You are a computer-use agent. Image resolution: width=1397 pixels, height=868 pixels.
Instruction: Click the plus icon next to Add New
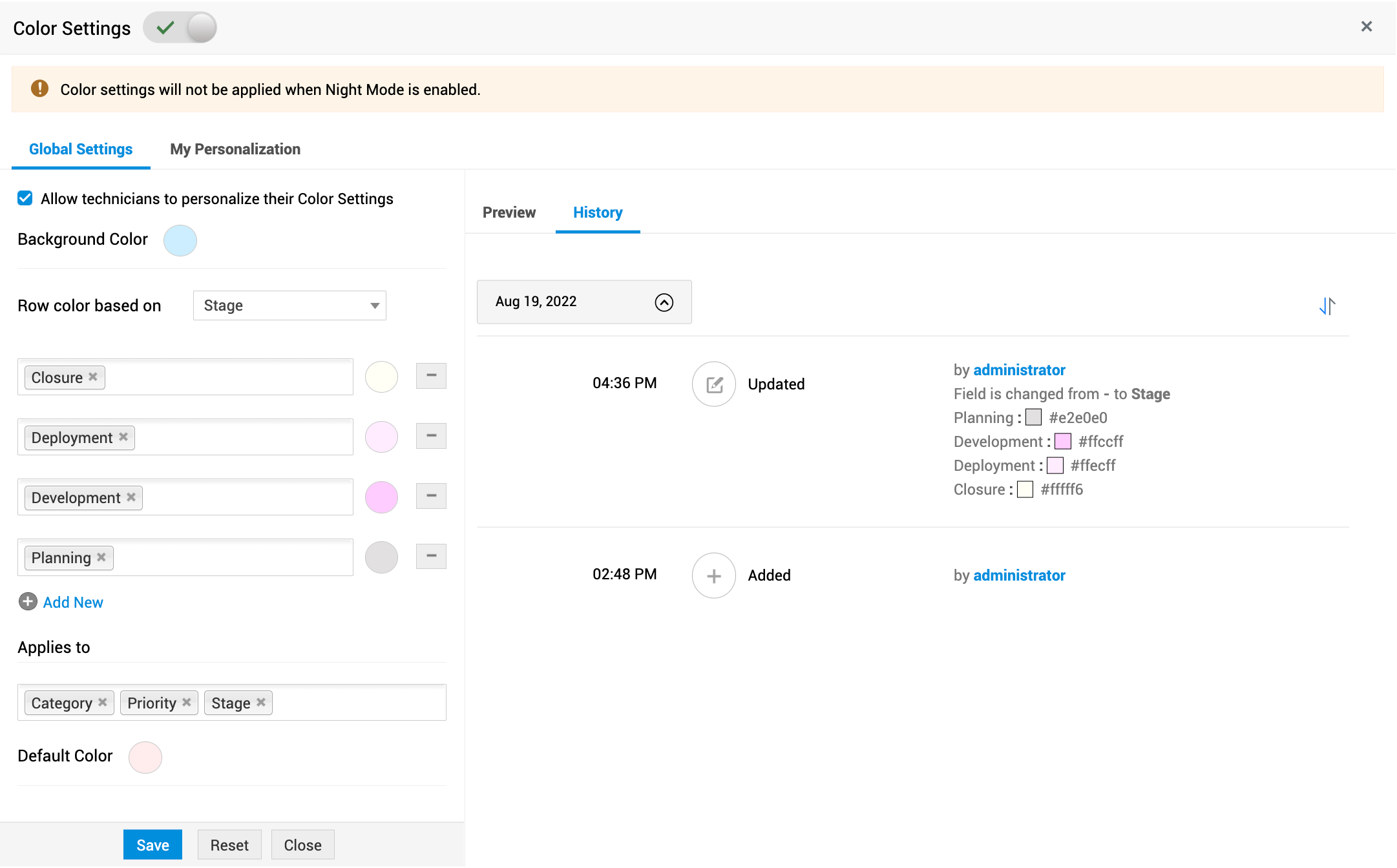point(28,602)
